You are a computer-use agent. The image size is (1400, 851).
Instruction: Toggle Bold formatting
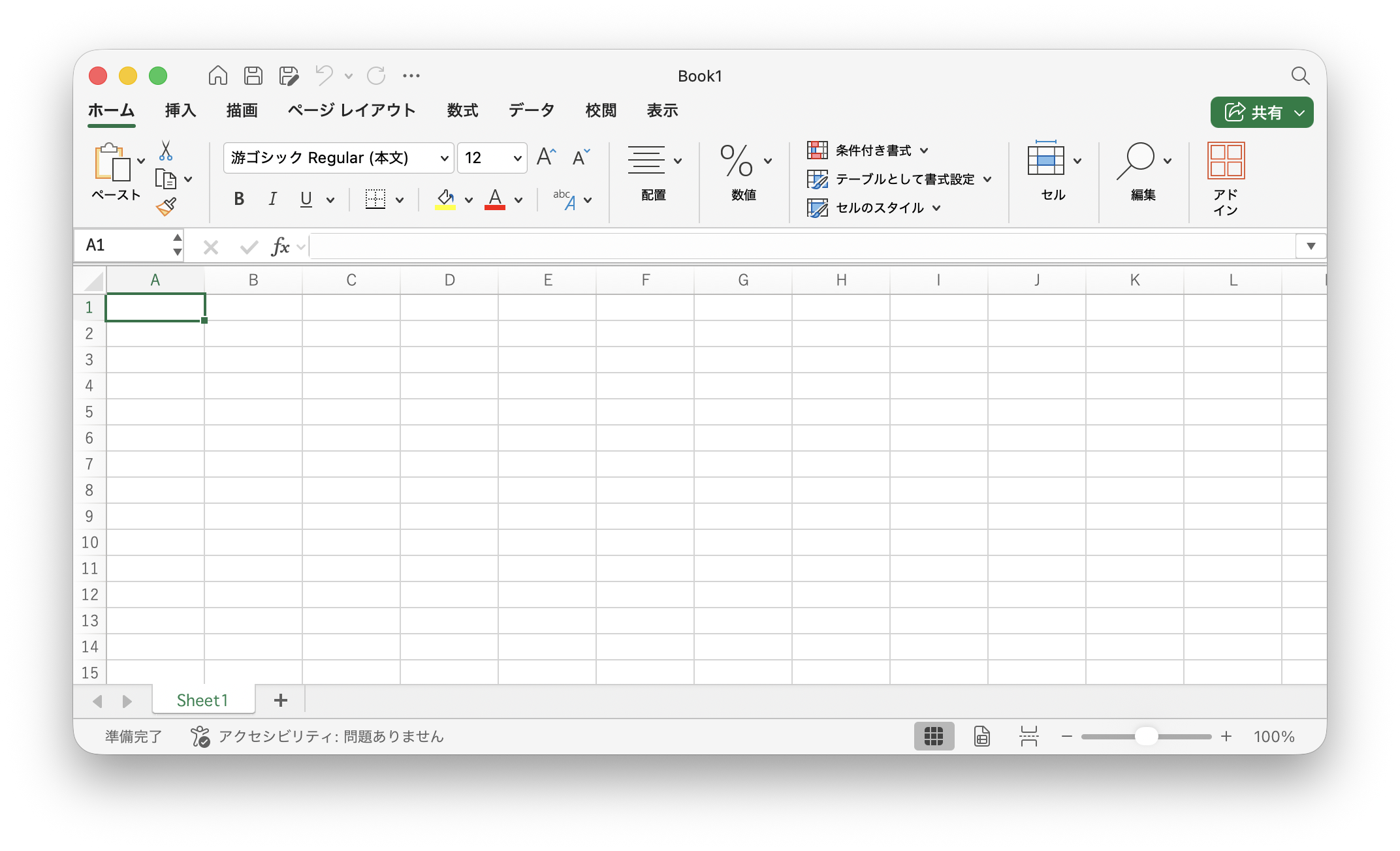coord(239,199)
